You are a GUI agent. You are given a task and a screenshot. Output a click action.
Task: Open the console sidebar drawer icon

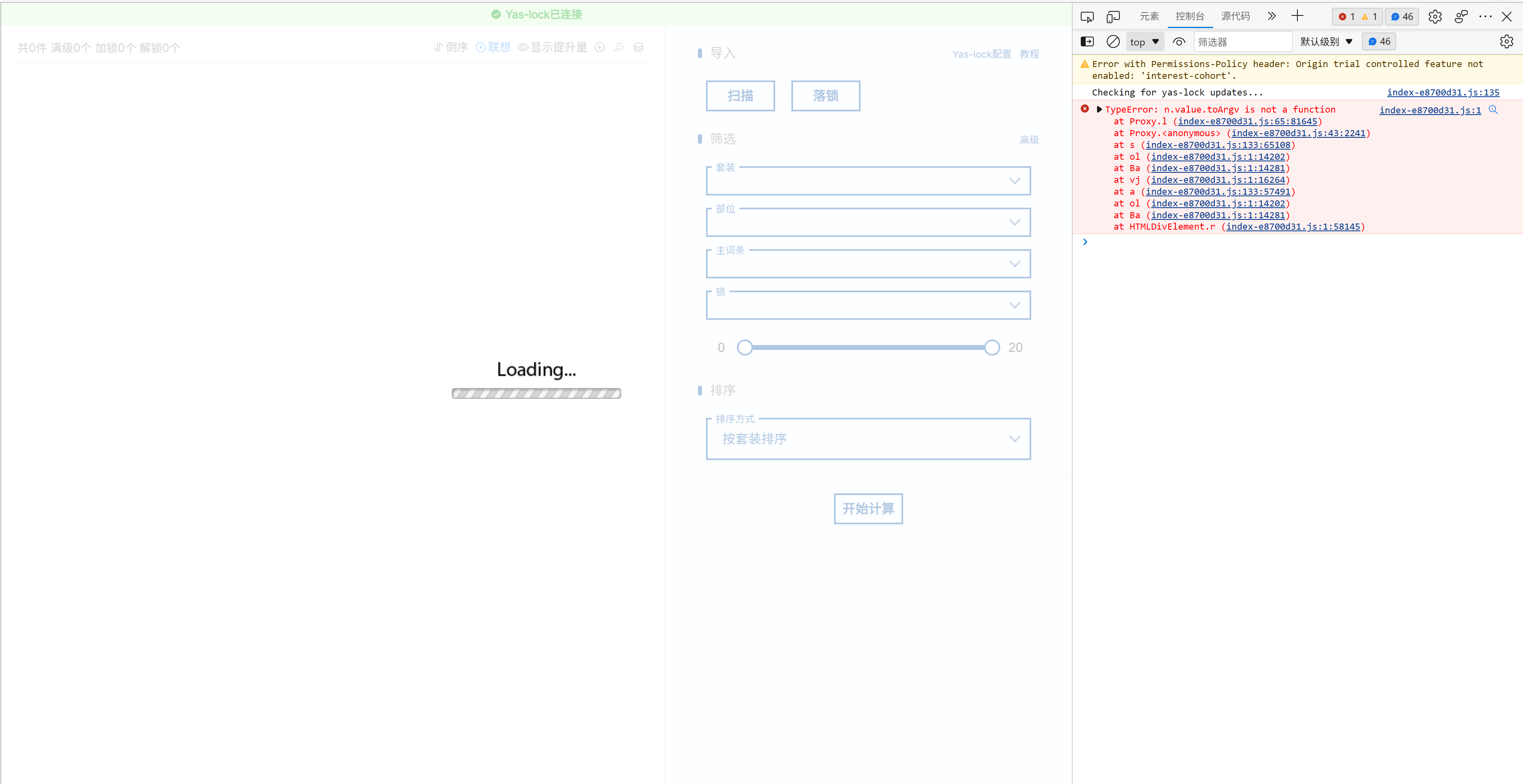click(1088, 41)
